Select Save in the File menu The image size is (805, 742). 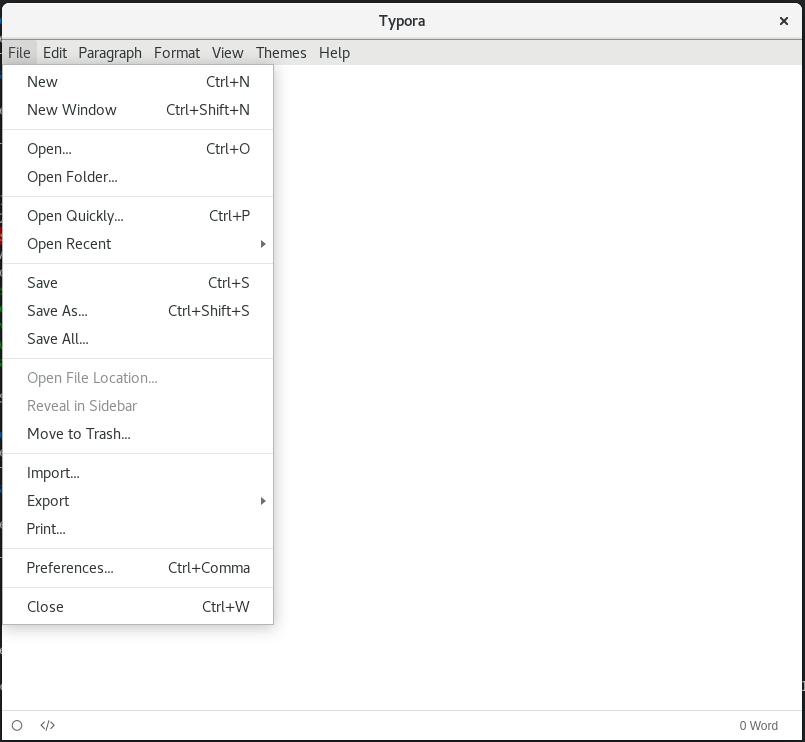(x=138, y=283)
